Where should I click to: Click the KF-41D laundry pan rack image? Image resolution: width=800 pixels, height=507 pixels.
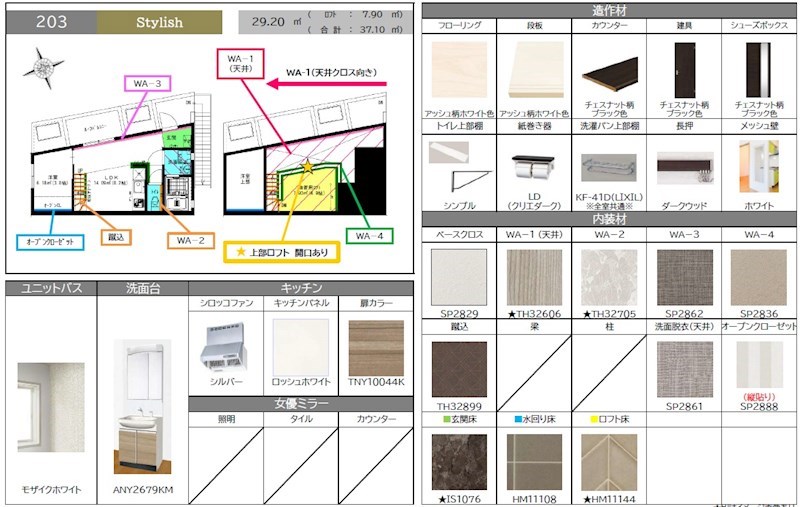[x=608, y=167]
